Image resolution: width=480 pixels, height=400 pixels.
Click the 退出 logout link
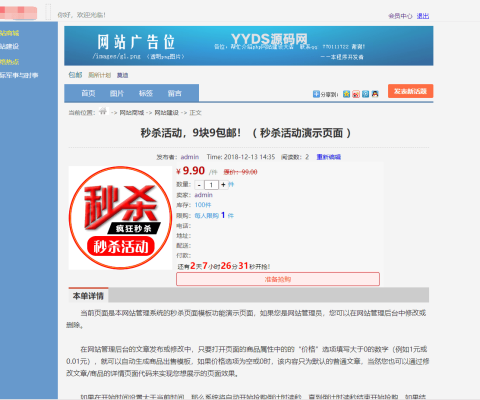click(x=423, y=16)
